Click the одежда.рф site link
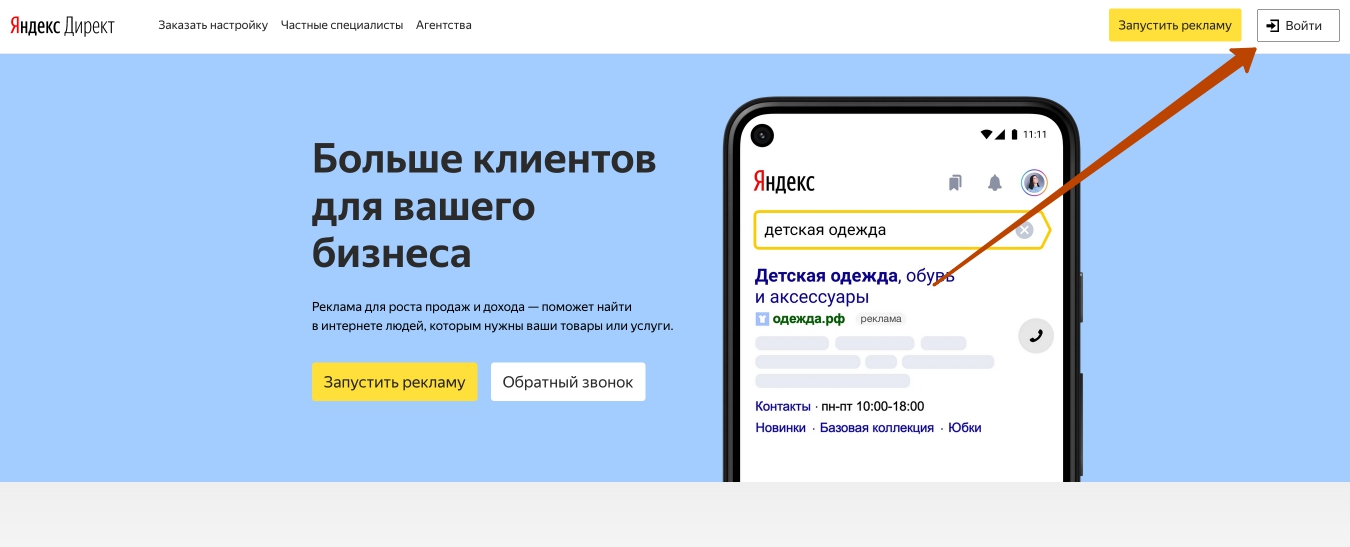 [x=808, y=319]
